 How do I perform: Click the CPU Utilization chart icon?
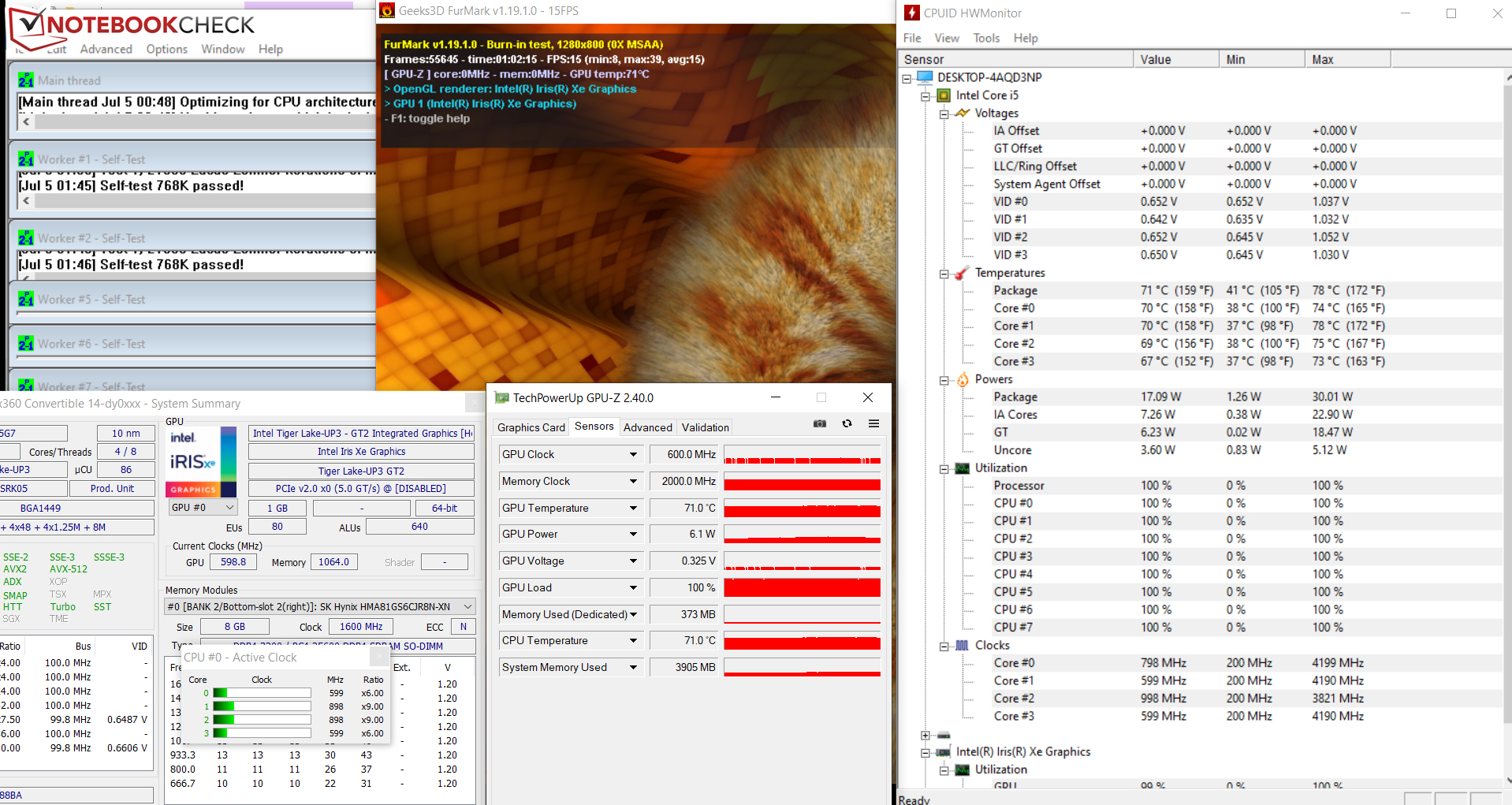963,468
